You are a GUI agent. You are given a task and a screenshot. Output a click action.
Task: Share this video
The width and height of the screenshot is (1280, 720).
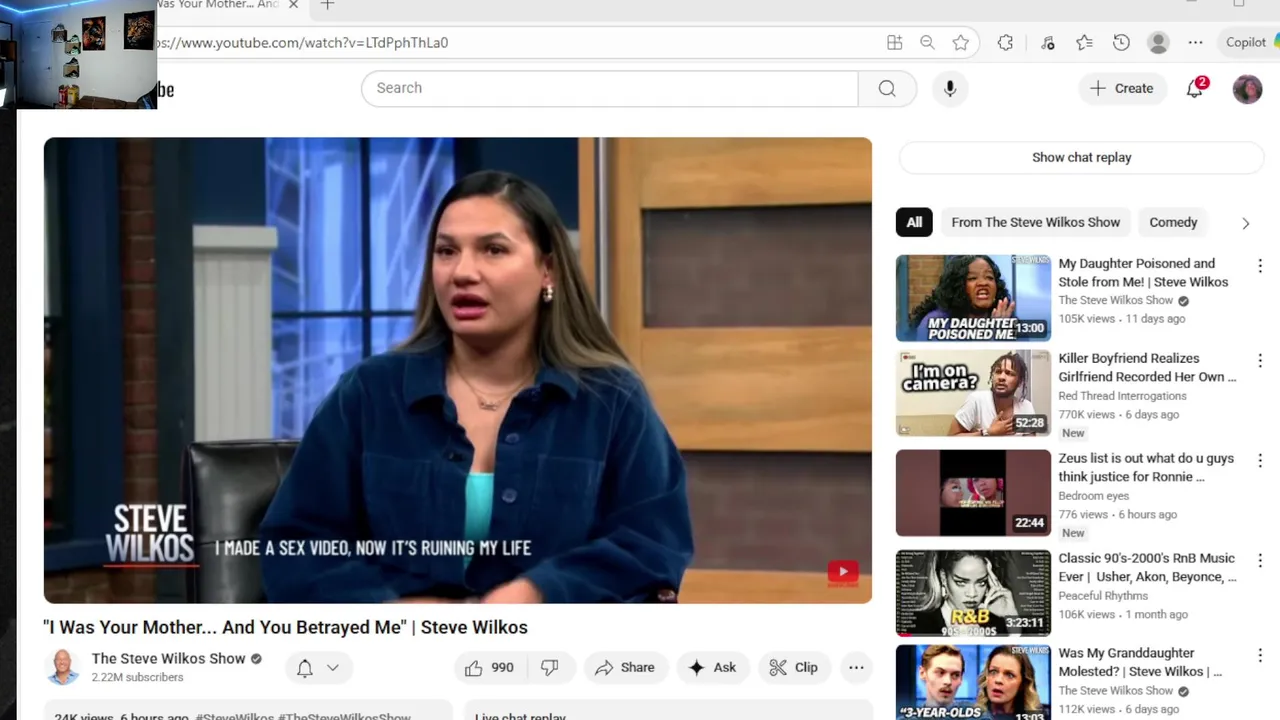click(624, 668)
